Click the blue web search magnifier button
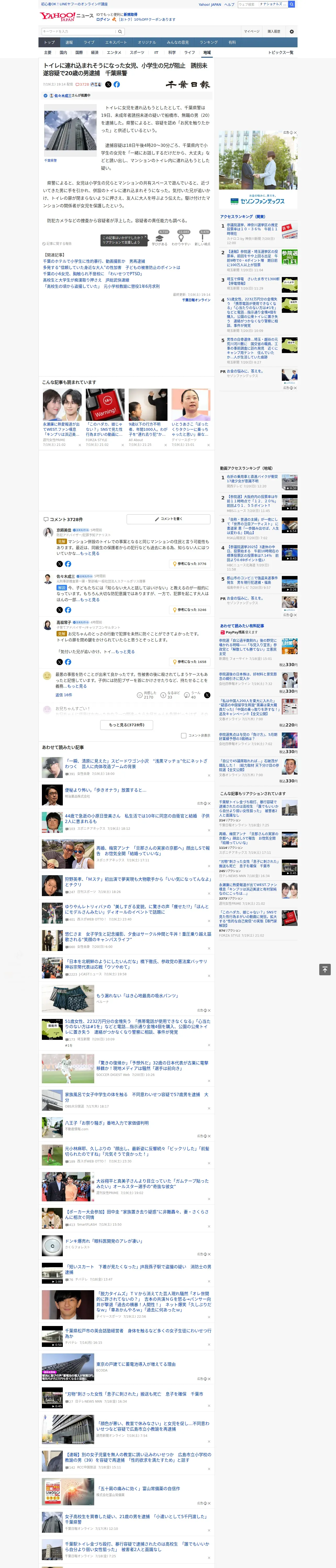Image resolution: width=336 pixels, height=1568 pixels. click(292, 4)
